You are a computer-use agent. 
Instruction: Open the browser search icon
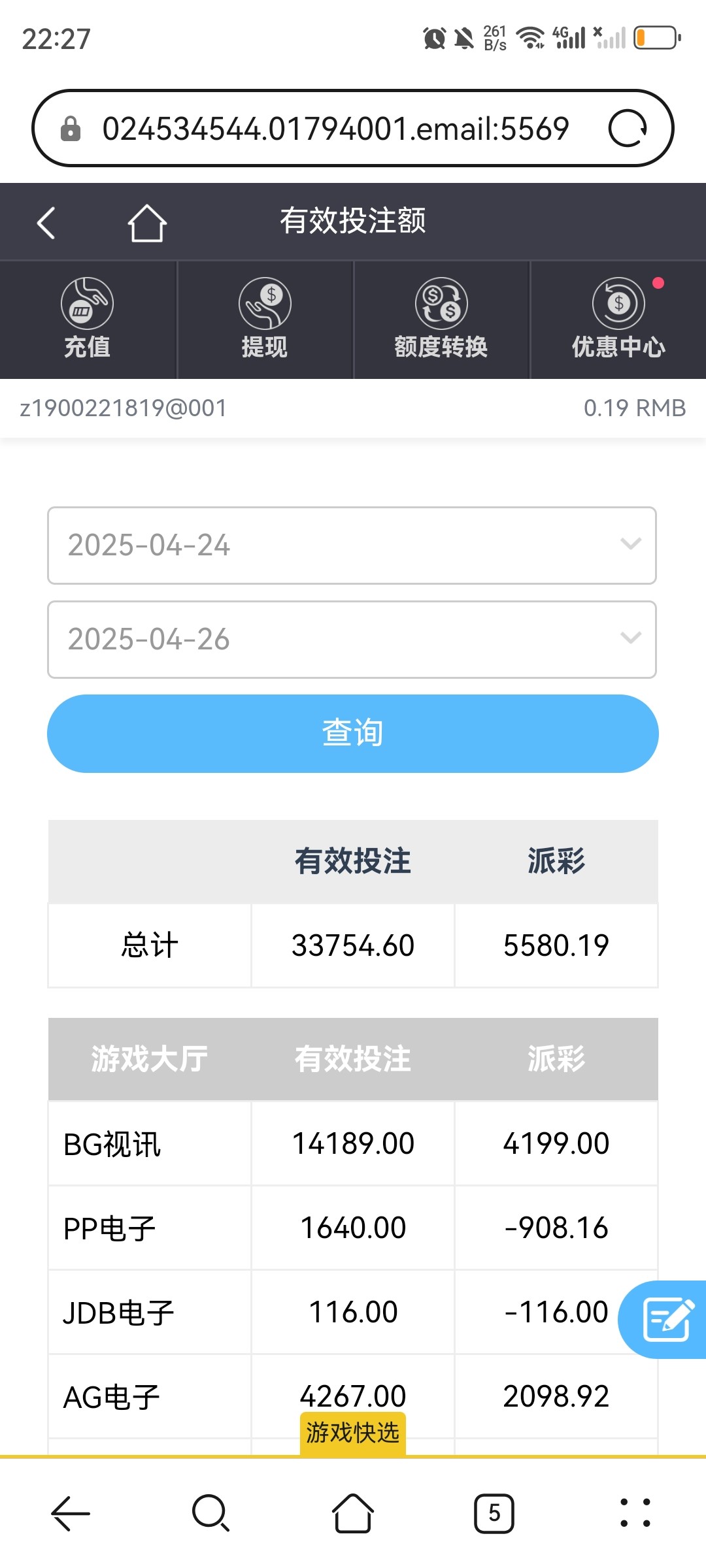coord(210,1512)
